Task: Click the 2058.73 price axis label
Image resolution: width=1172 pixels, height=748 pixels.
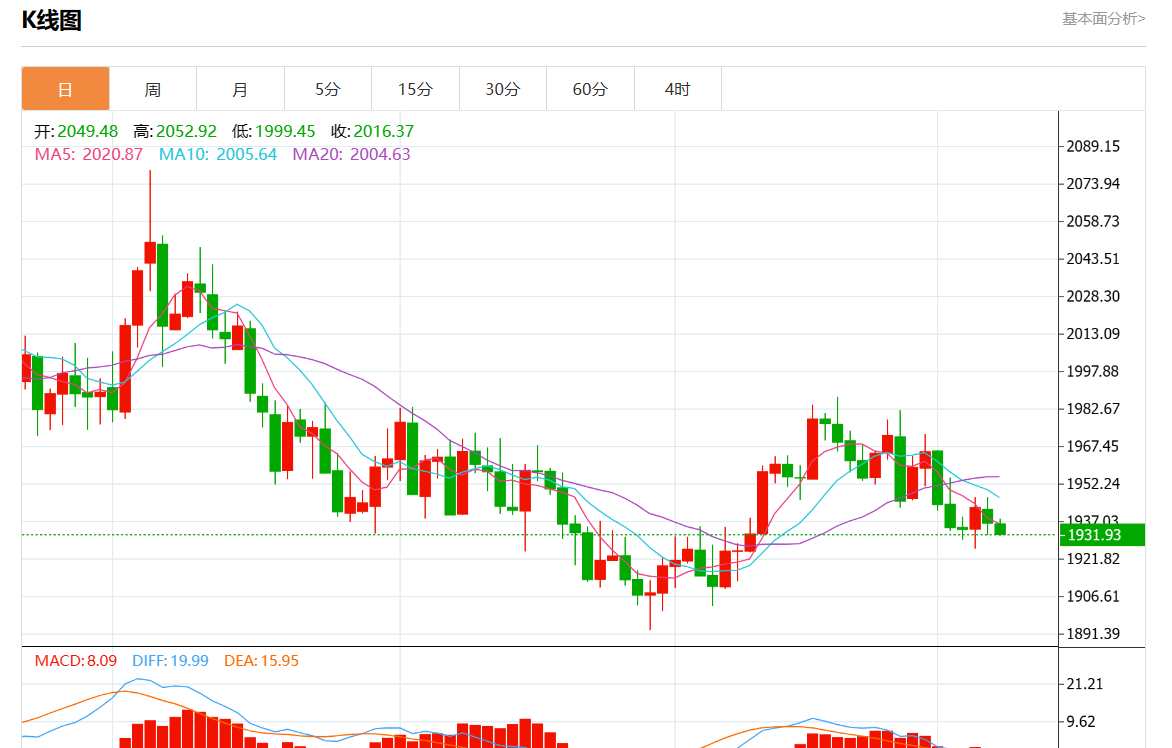Action: tap(1093, 221)
